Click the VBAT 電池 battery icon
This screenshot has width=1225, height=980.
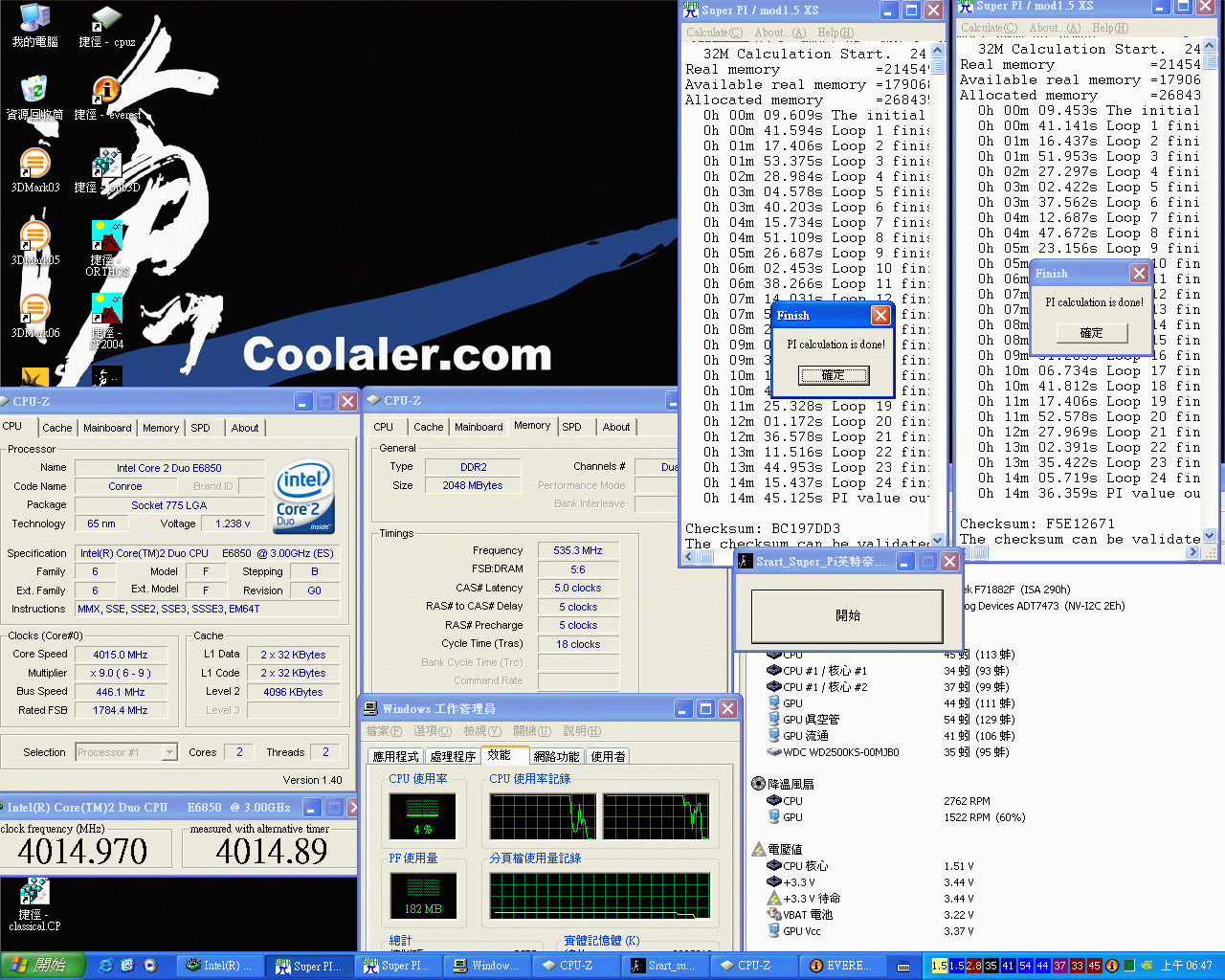coord(774,915)
